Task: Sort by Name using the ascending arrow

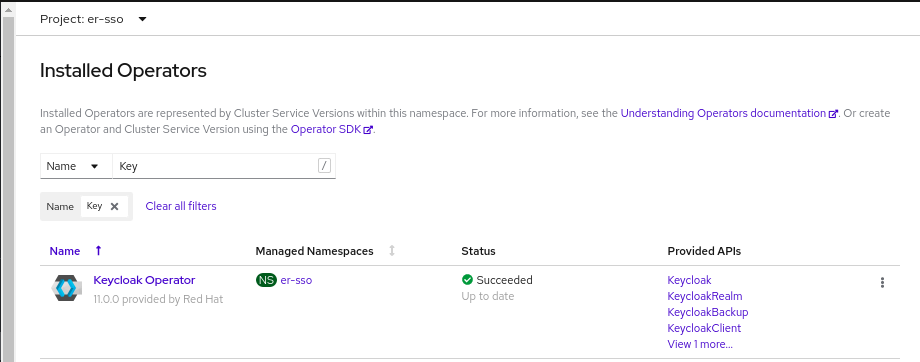Action: [x=99, y=251]
